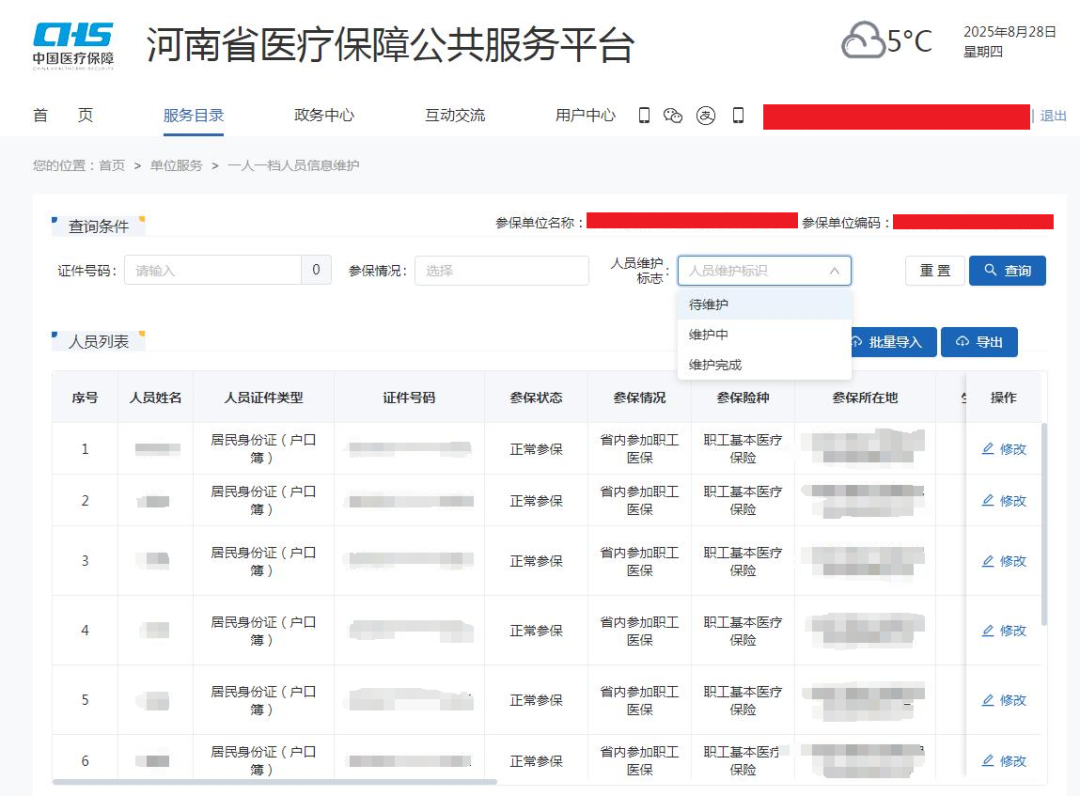Open the 政务中心 menu

pos(322,115)
